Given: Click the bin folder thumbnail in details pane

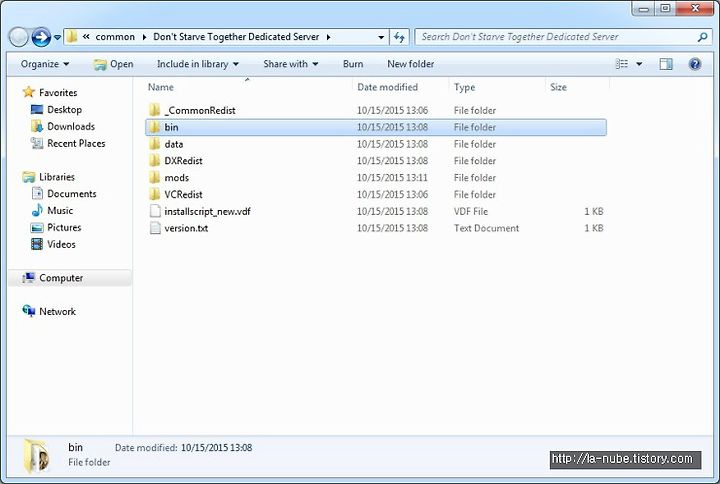Looking at the screenshot, I should pyautogui.click(x=36, y=456).
